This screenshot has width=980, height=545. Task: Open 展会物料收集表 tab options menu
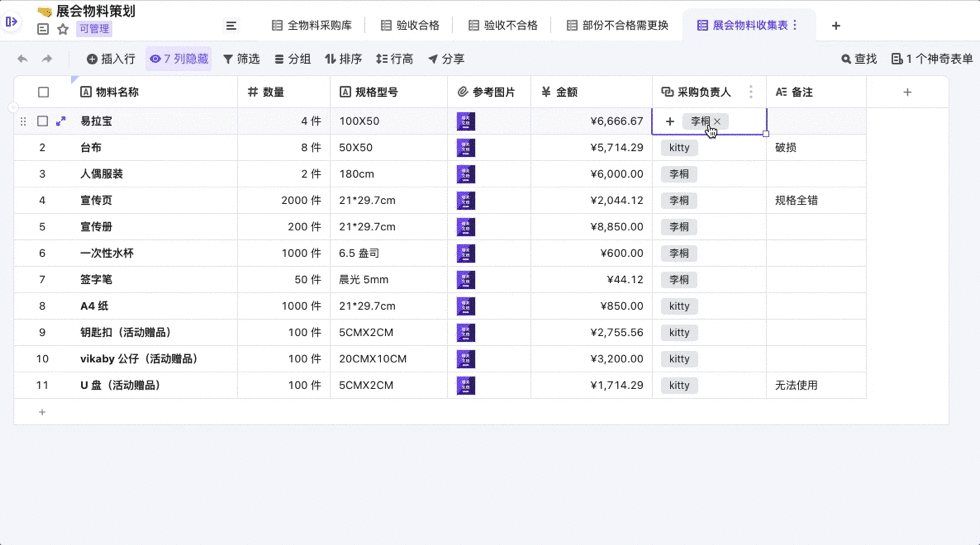tap(795, 26)
